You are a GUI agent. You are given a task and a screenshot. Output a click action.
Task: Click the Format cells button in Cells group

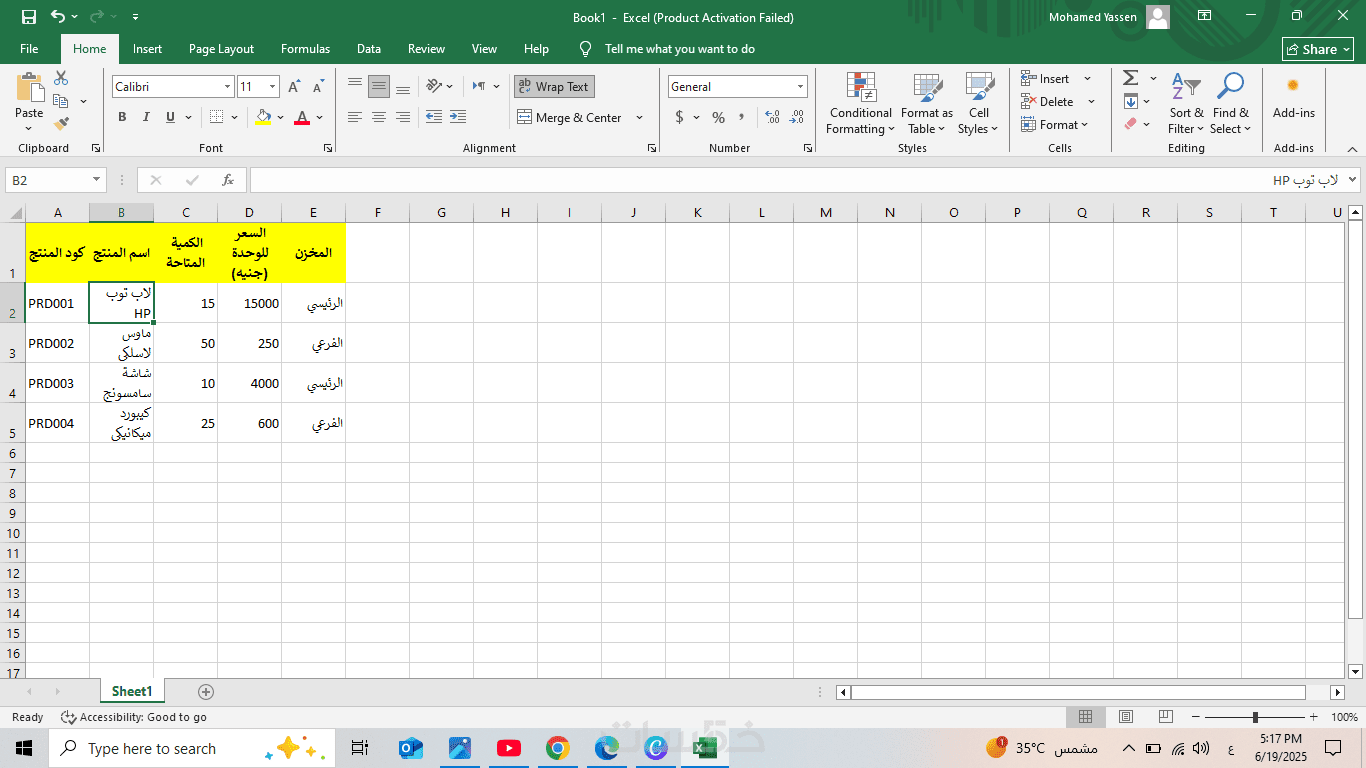click(x=1055, y=125)
